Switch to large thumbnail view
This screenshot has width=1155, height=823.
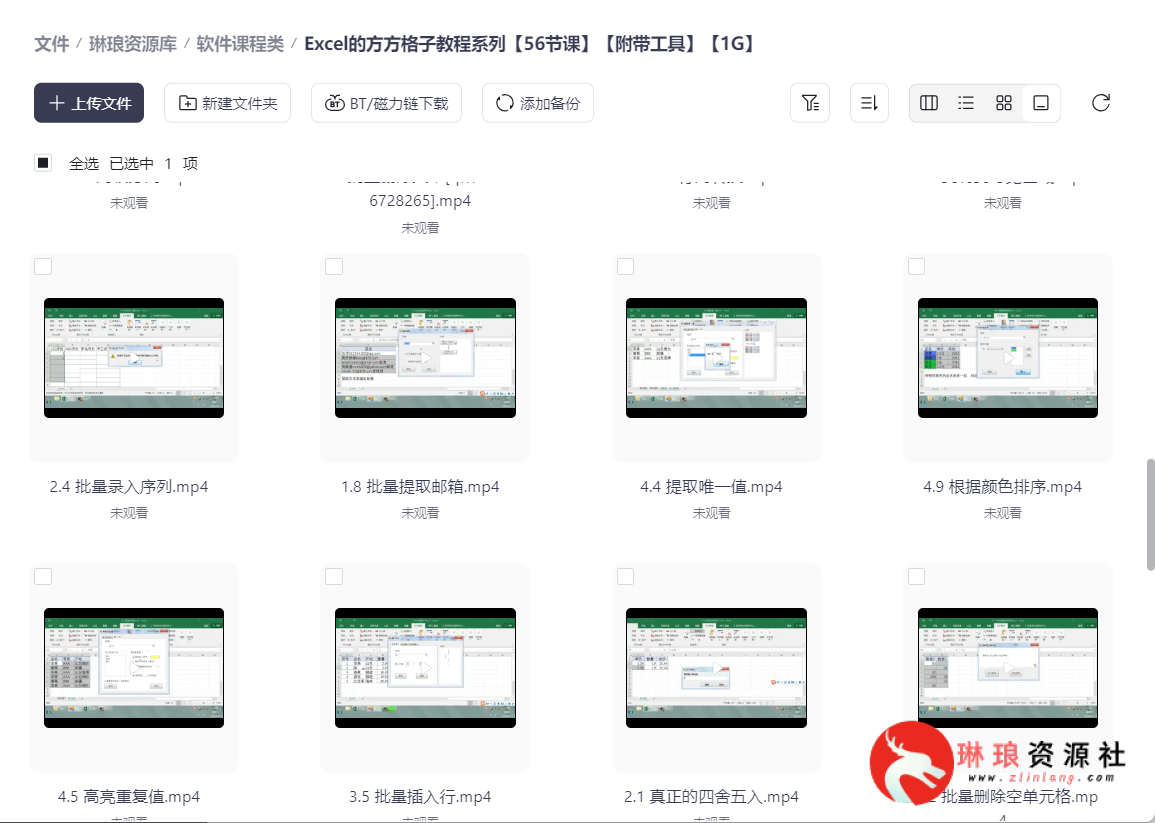coord(1041,103)
